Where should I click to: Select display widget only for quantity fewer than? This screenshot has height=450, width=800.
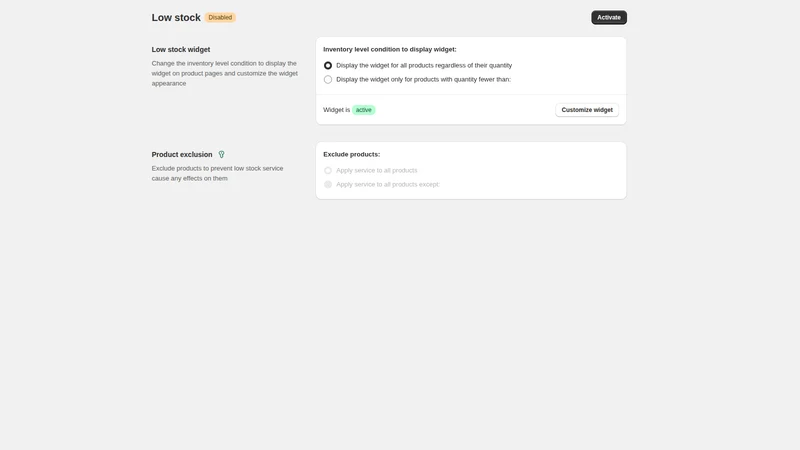click(328, 80)
